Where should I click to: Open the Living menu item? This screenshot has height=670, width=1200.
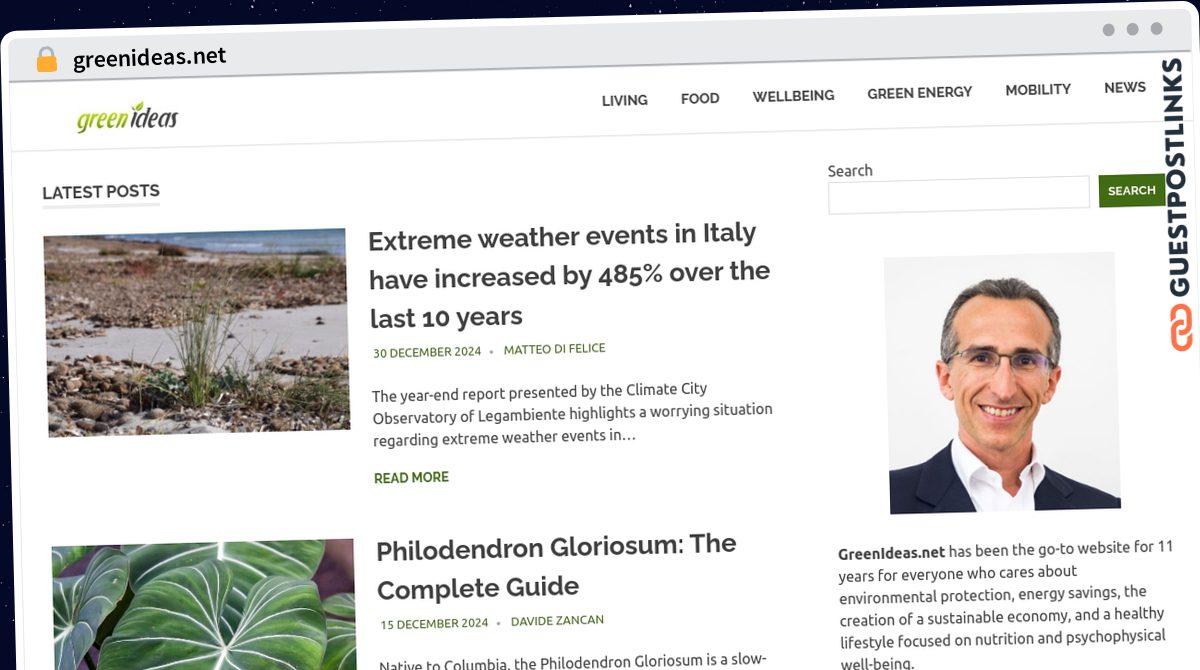click(x=624, y=100)
